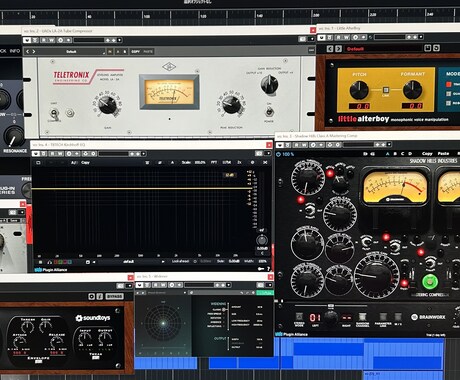Screen dimensions: 460x380
Task: Enable Read automation in LA-2A window header
Action: 44,40
